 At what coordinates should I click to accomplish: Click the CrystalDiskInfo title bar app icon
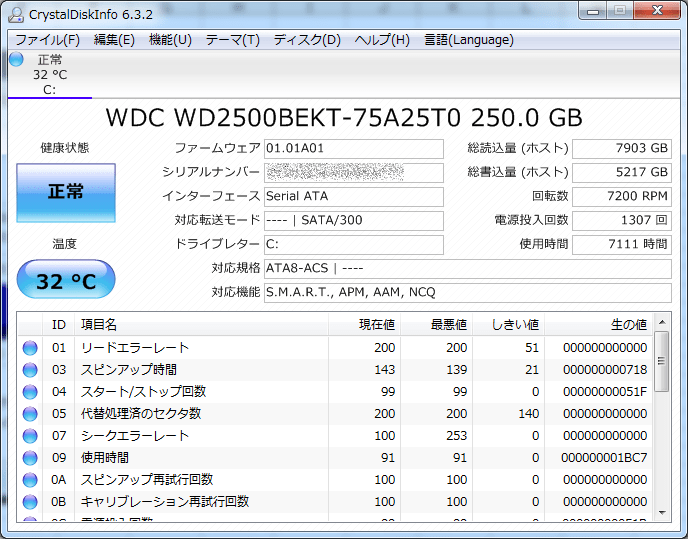pos(15,13)
